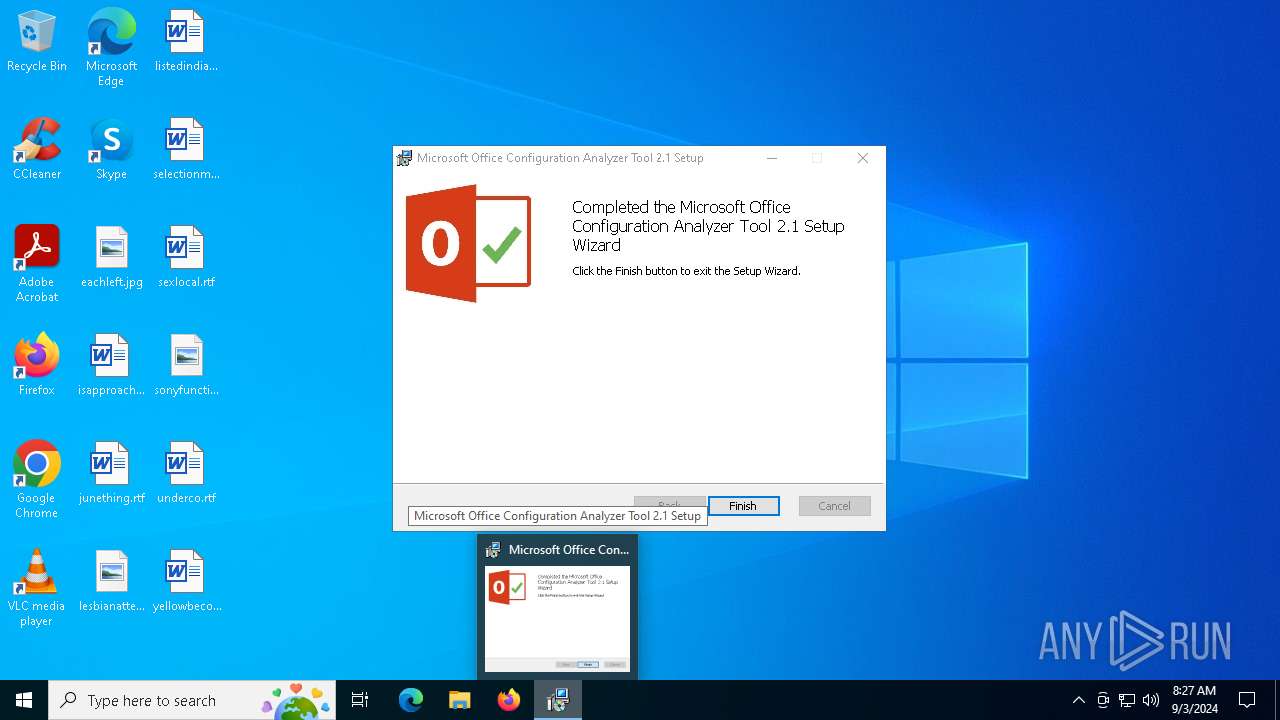This screenshot has height=720, width=1280.
Task: Open Skype desktop shortcut
Action: point(111,150)
